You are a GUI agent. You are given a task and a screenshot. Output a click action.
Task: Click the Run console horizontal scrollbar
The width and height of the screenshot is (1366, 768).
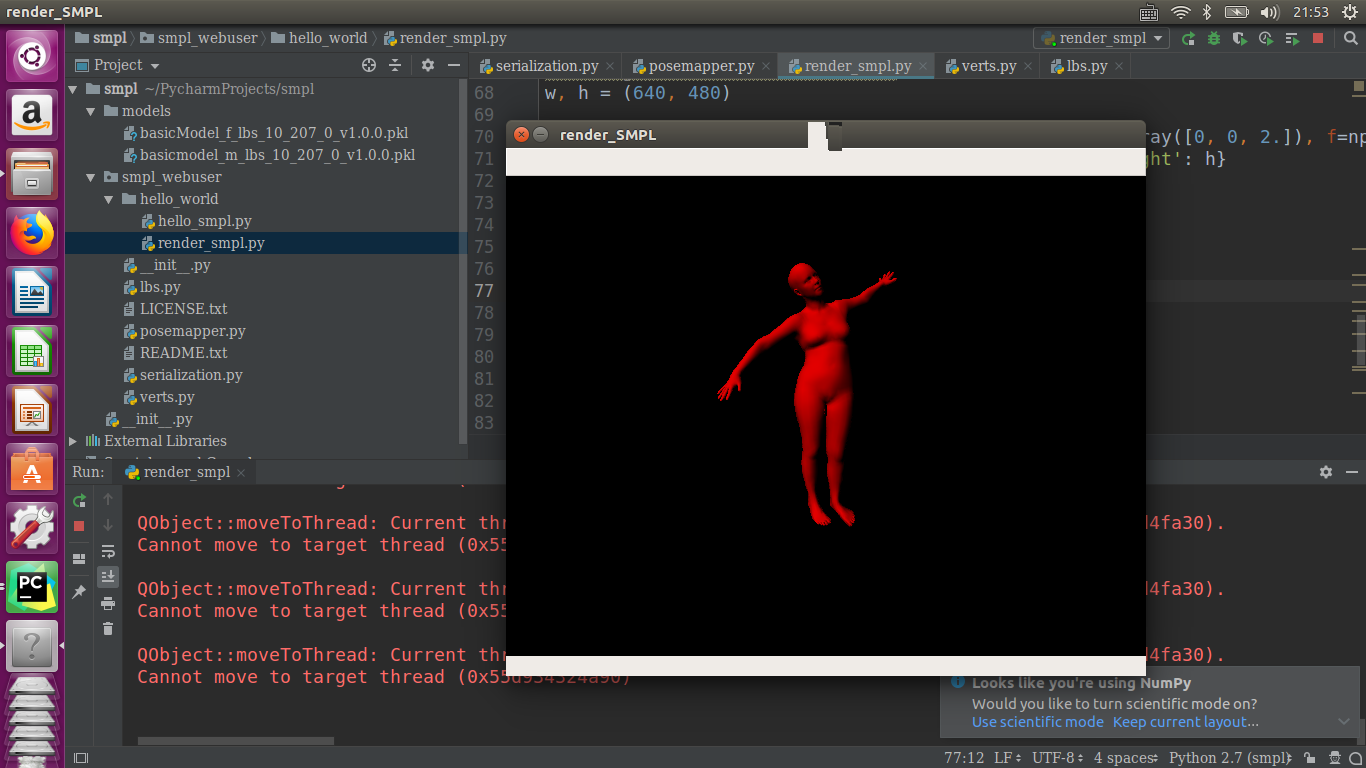coord(235,741)
